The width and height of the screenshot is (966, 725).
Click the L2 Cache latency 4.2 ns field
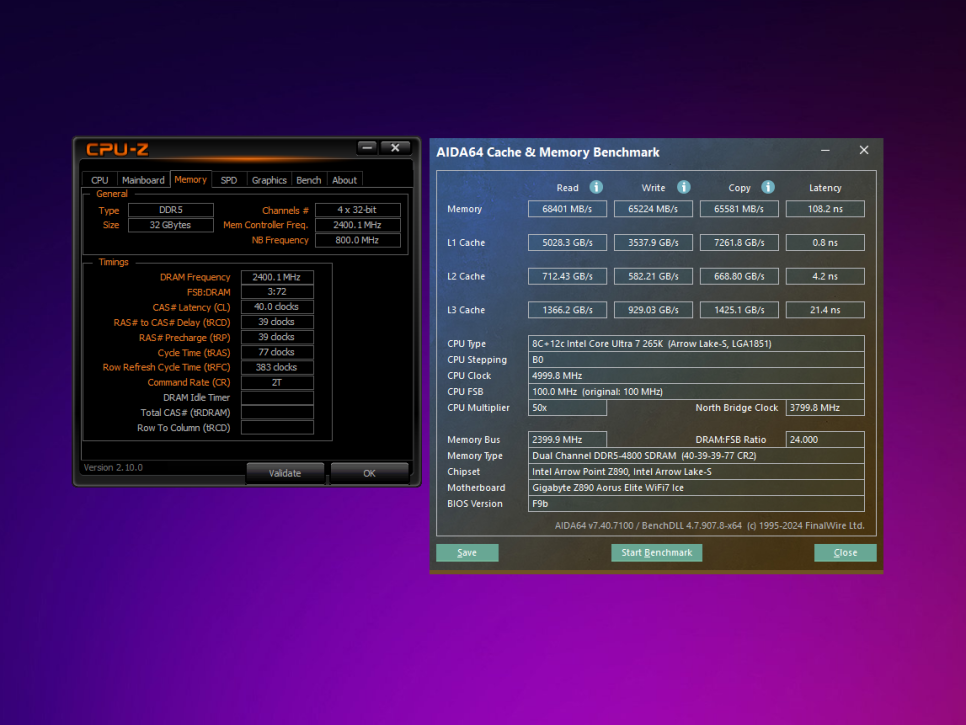coord(825,276)
